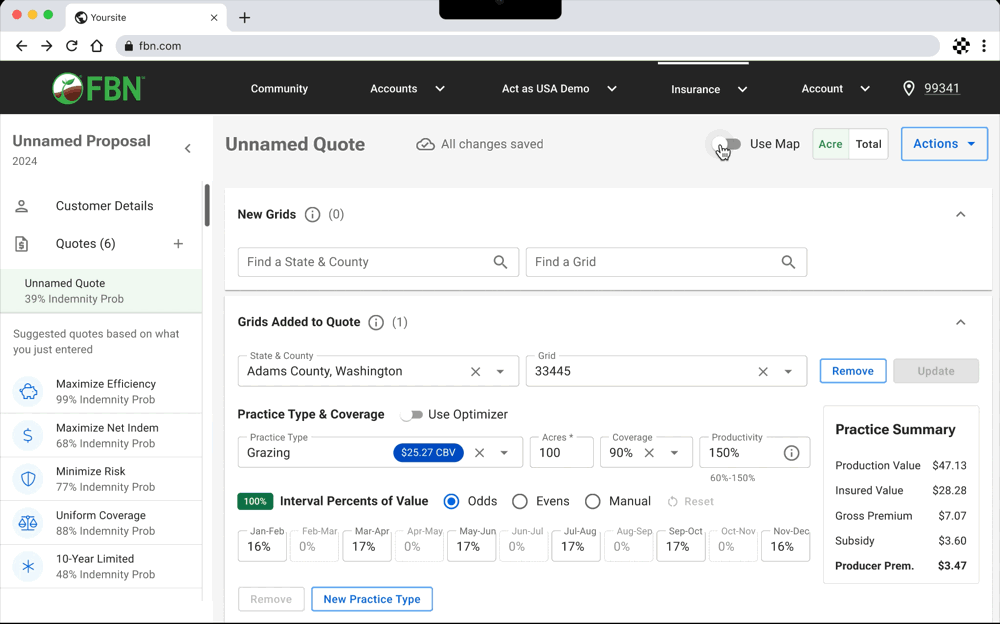Enable the Use Optimizer switch
The height and width of the screenshot is (624, 1000).
[411, 415]
